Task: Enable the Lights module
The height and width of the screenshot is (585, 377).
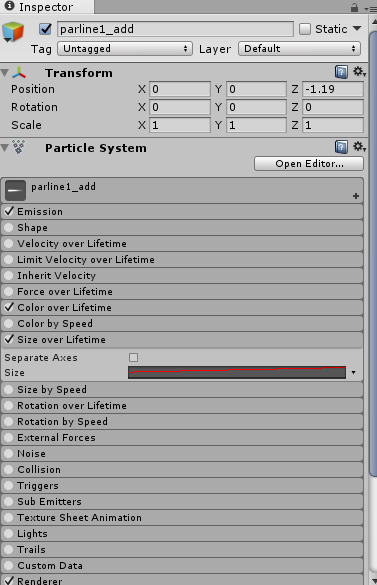Action: pos(9,534)
